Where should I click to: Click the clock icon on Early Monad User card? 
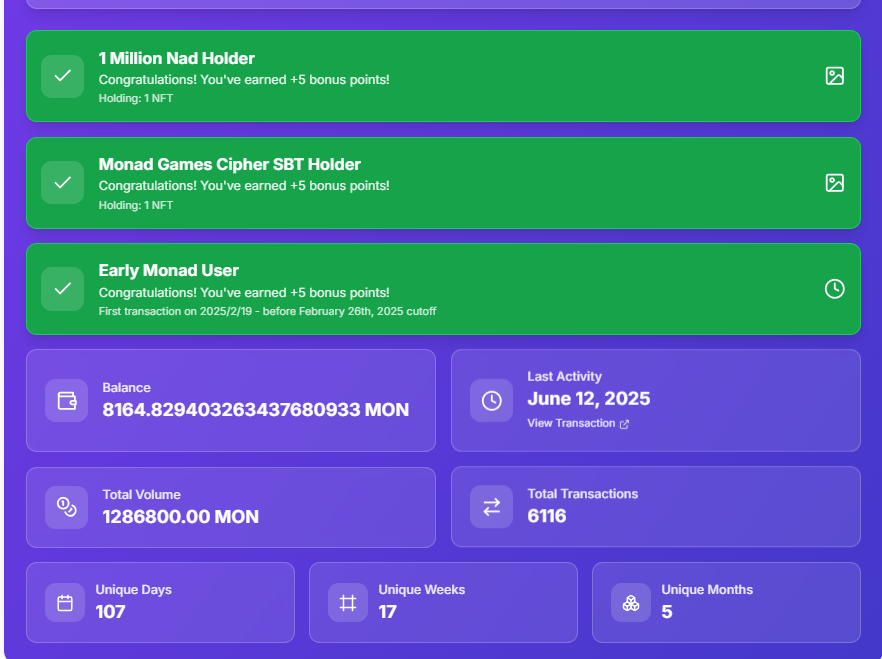pyautogui.click(x=834, y=289)
